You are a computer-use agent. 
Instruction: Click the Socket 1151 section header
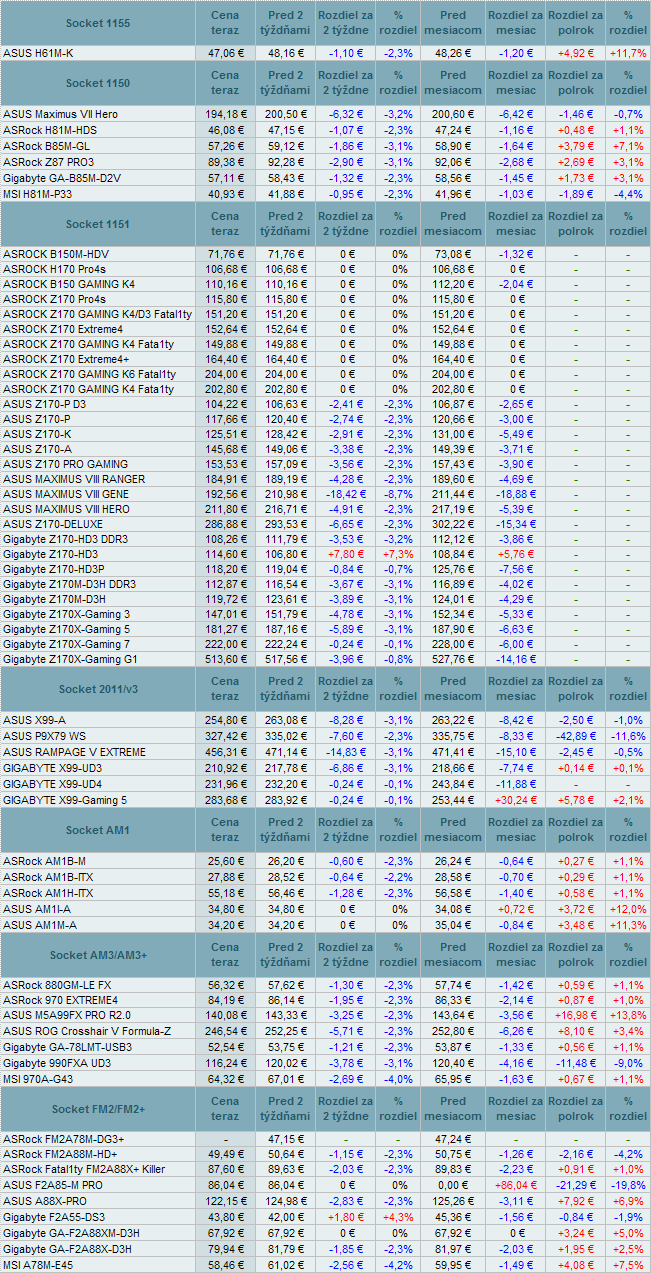(x=97, y=224)
